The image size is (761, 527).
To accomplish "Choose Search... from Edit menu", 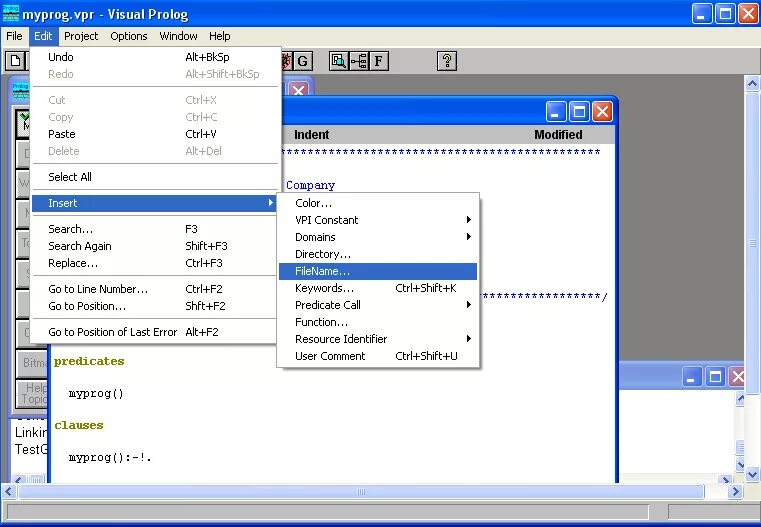I will pyautogui.click(x=155, y=229).
